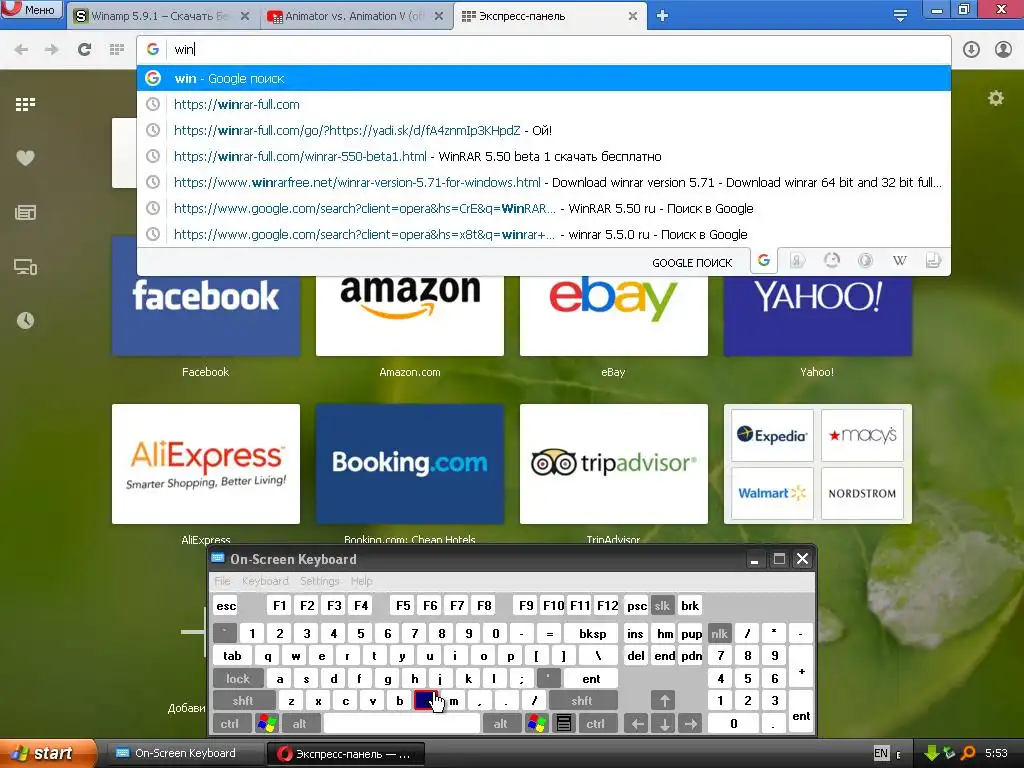
Task: Click the bksp key
Action: (593, 633)
